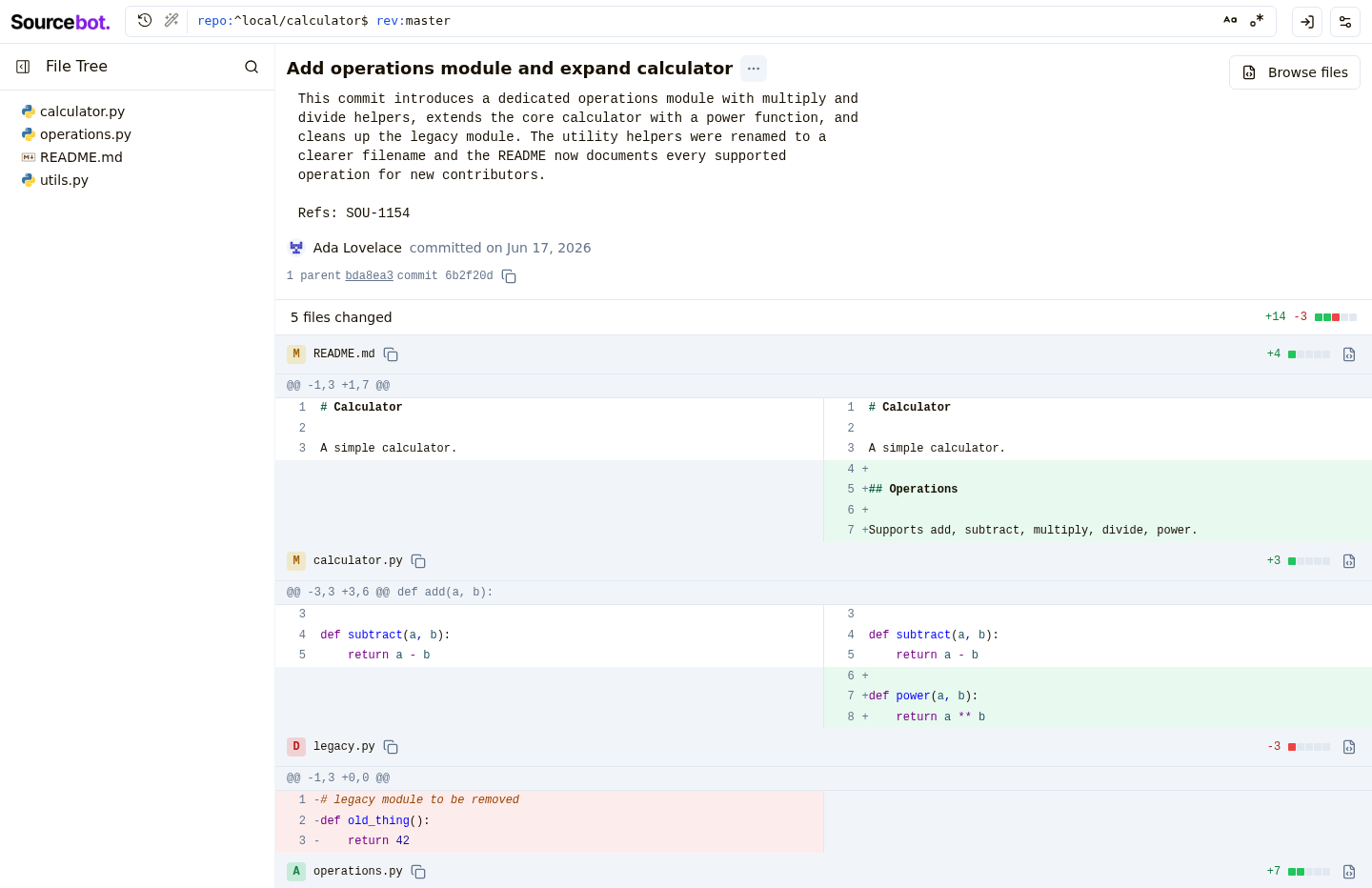Copy the commit hash 6b2f20d
The width and height of the screenshot is (1372, 888).
point(509,276)
